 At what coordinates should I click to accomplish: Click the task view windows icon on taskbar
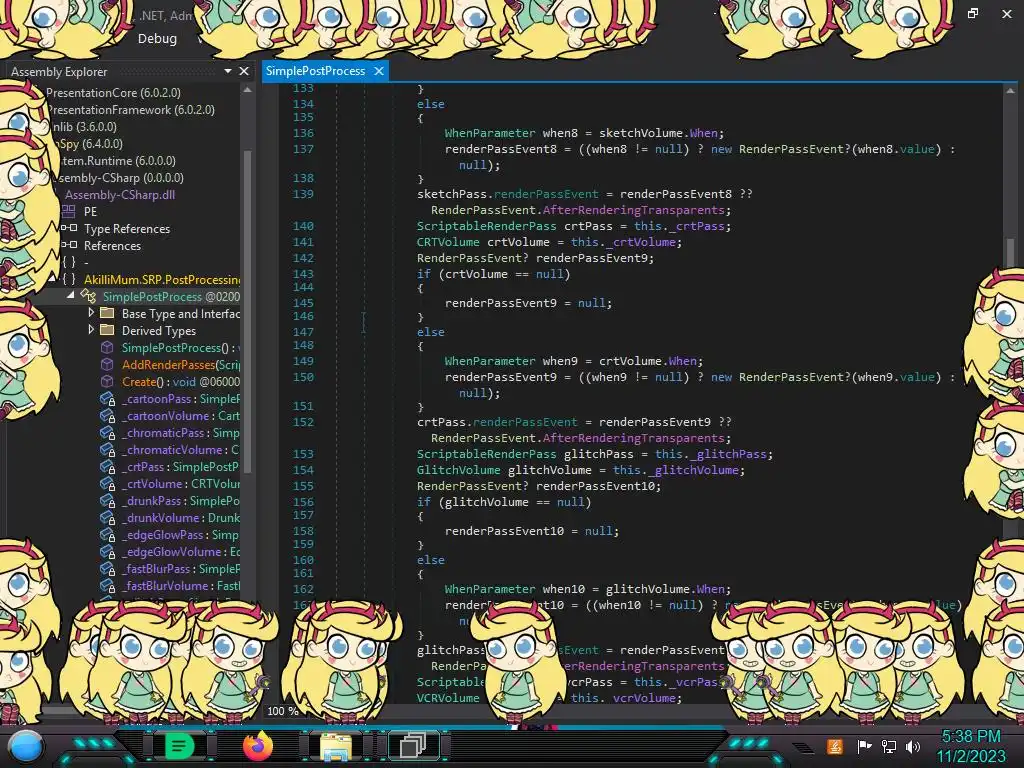(x=413, y=745)
